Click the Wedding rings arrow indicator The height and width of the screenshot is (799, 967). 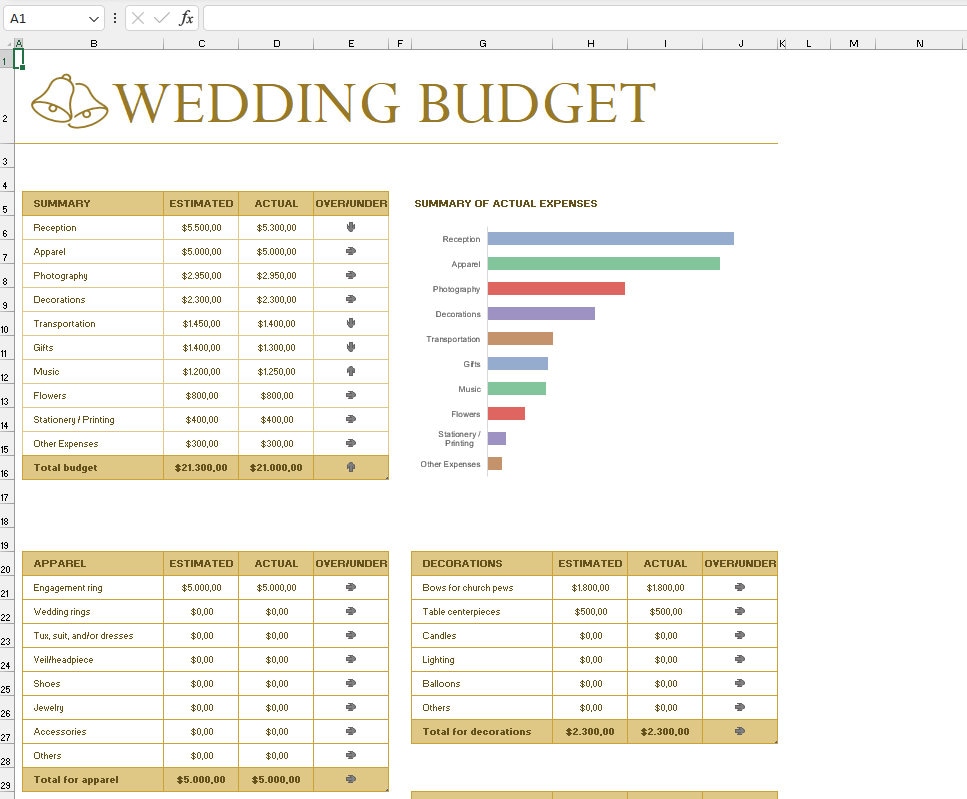coord(351,611)
